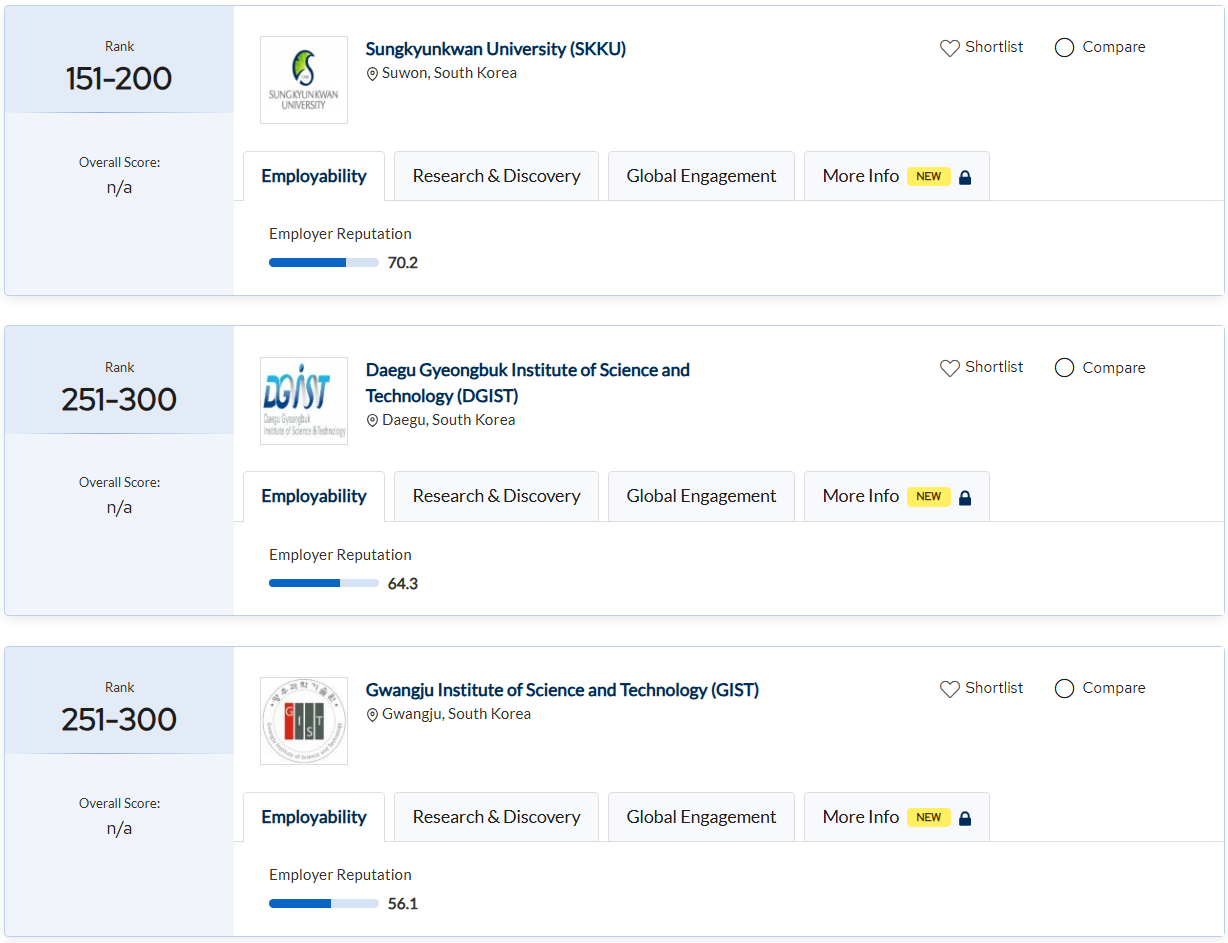Click the Gwangju, South Korea location text
Viewport: 1228px width, 943px height.
(x=456, y=714)
